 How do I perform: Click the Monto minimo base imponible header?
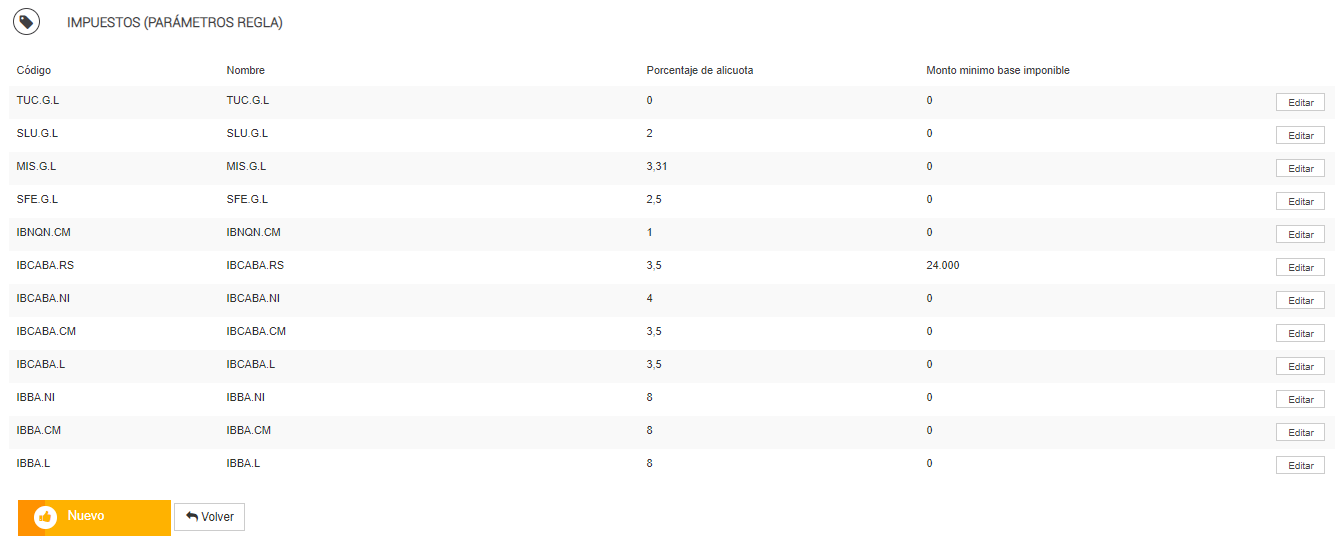pyautogui.click(x=998, y=70)
